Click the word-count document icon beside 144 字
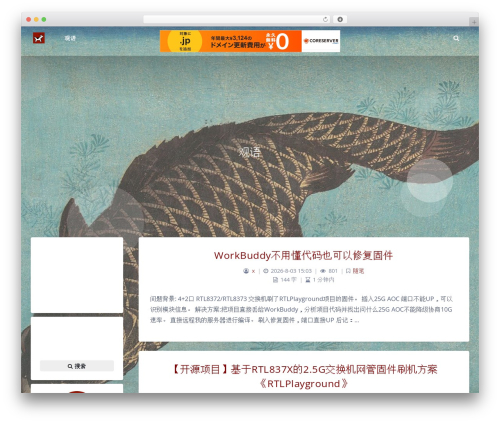Viewport: 500px width, 423px height. (275, 280)
